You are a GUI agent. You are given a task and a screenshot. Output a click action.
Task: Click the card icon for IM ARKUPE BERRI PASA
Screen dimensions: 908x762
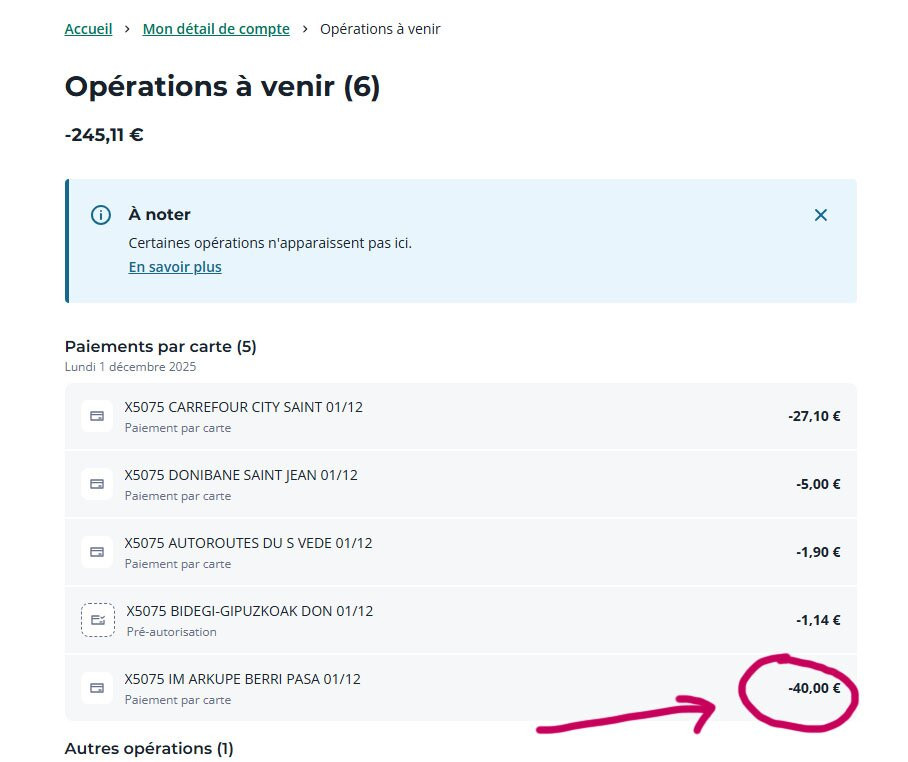(x=97, y=688)
